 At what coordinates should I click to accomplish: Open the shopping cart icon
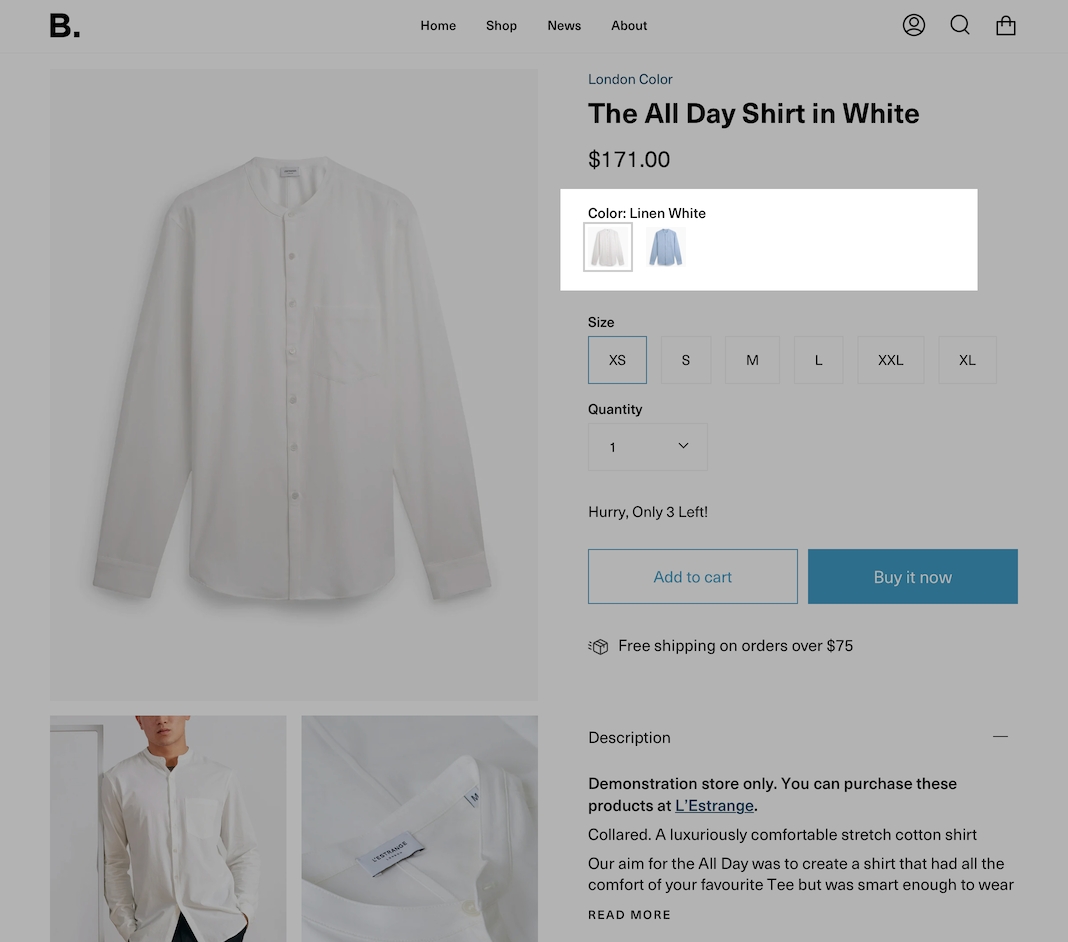[x=1006, y=26]
